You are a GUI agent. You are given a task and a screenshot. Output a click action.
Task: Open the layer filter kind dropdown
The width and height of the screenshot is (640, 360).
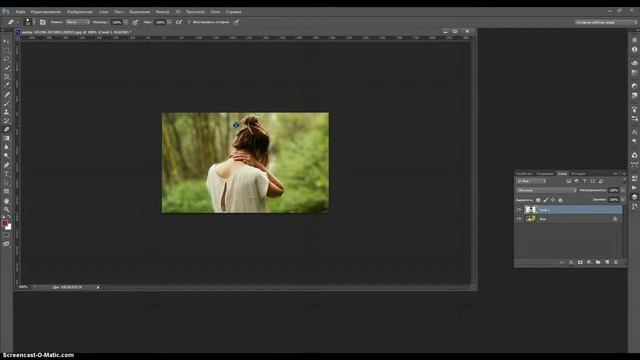[x=531, y=181]
